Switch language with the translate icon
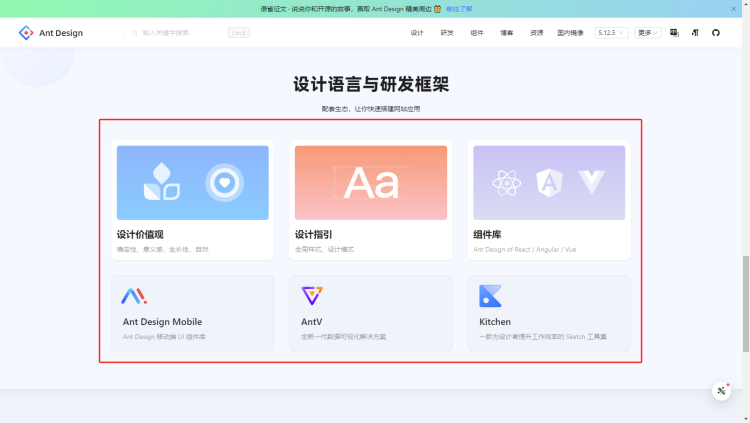750x423 pixels. click(674, 33)
